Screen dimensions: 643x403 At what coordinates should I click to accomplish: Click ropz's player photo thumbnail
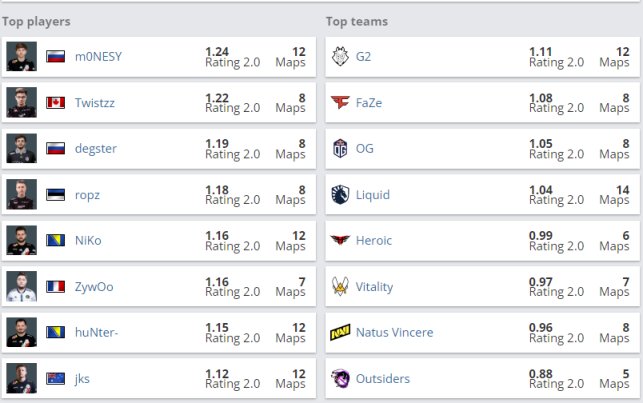22,194
